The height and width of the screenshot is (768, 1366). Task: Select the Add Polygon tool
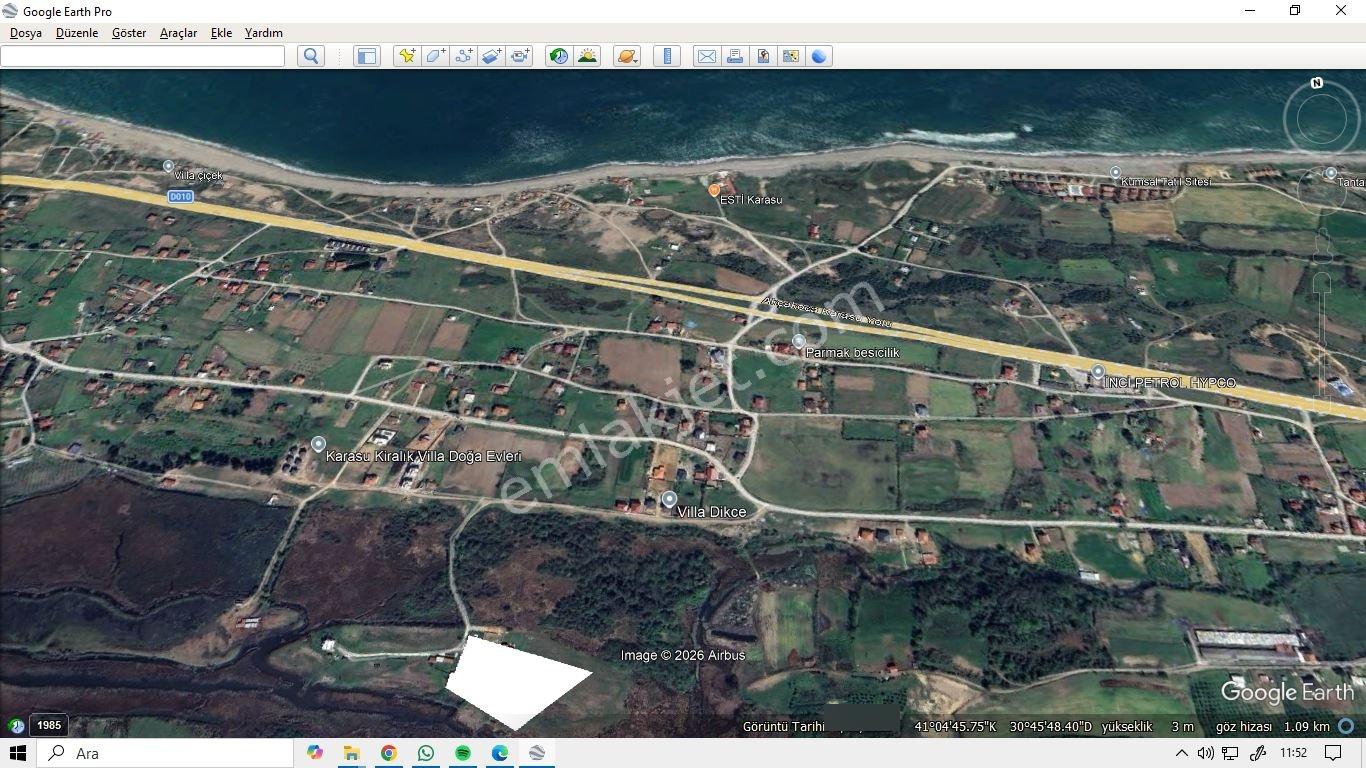[435, 56]
